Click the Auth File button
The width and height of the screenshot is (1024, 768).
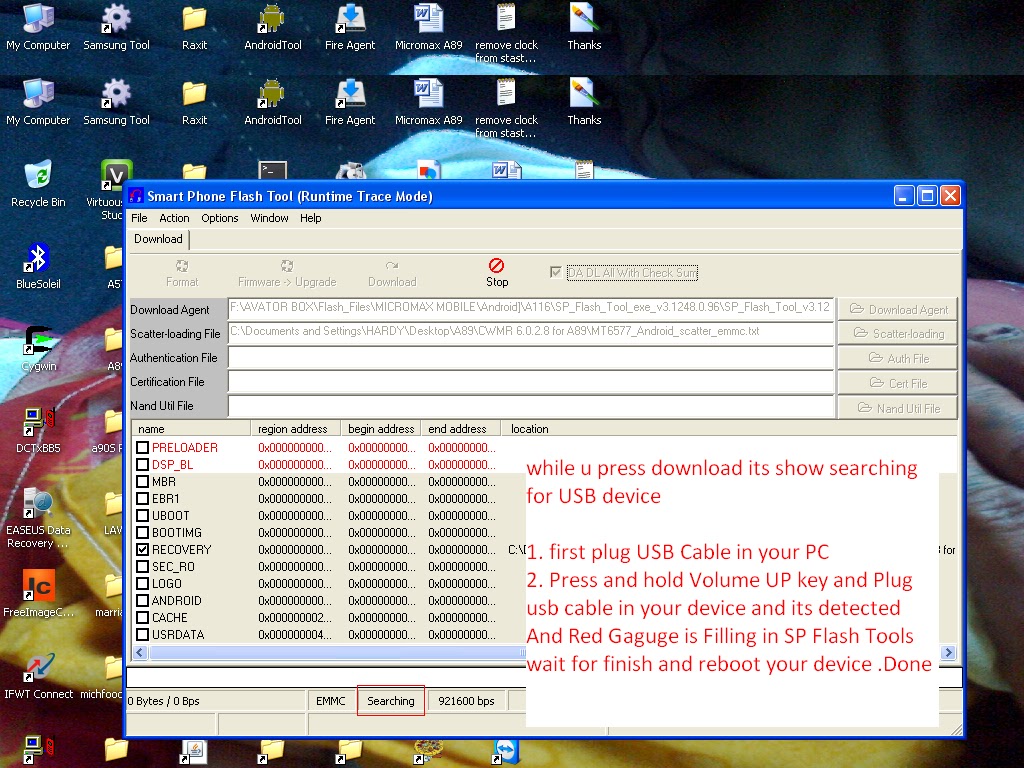tap(898, 358)
